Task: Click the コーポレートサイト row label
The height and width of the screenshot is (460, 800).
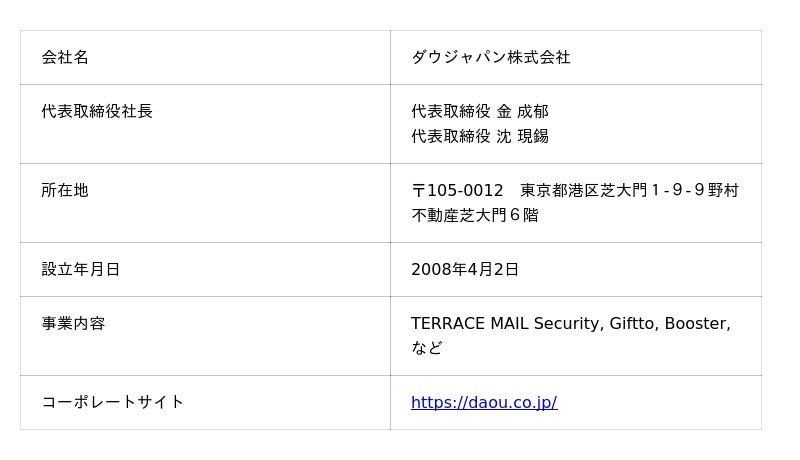Action: click(113, 403)
